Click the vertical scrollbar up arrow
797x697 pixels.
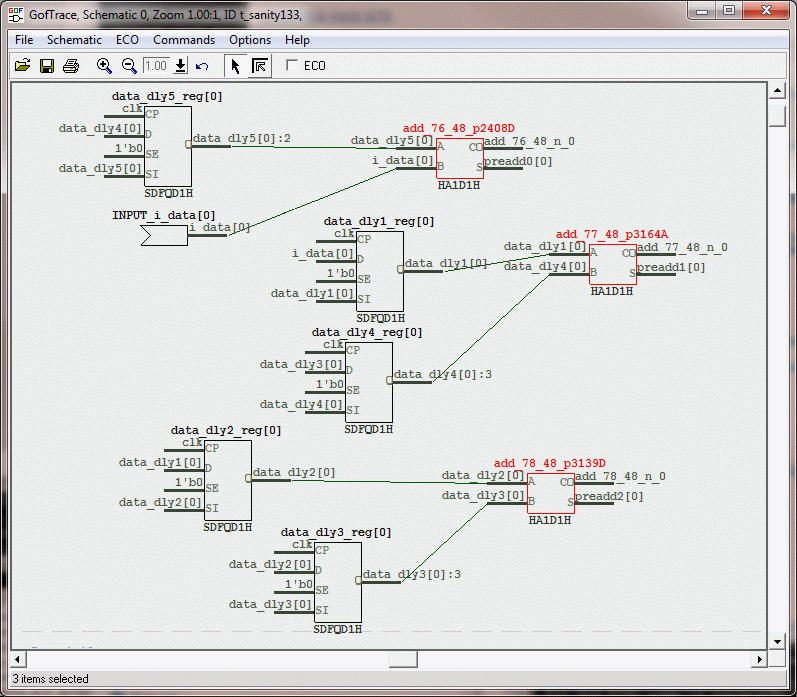[x=778, y=91]
